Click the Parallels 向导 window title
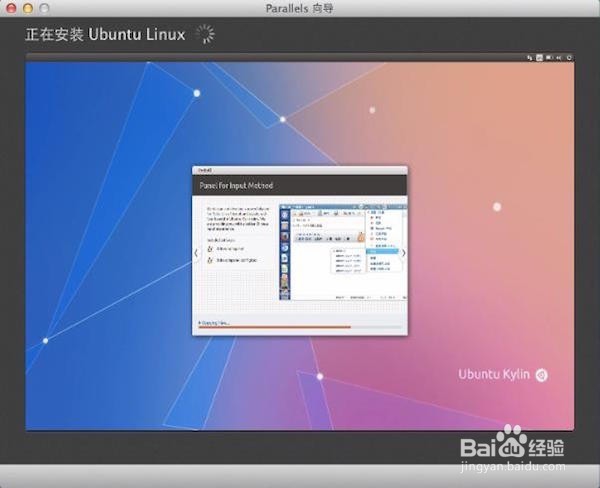 [300, 8]
